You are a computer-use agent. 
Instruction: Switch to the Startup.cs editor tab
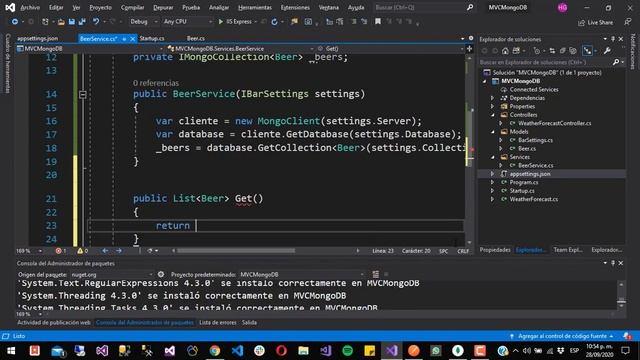[152, 38]
